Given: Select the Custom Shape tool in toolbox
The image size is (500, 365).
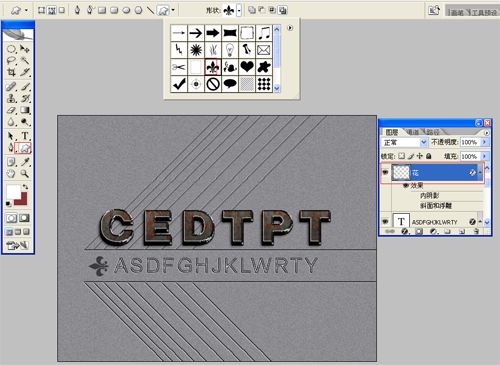Looking at the screenshot, I should point(24,148).
